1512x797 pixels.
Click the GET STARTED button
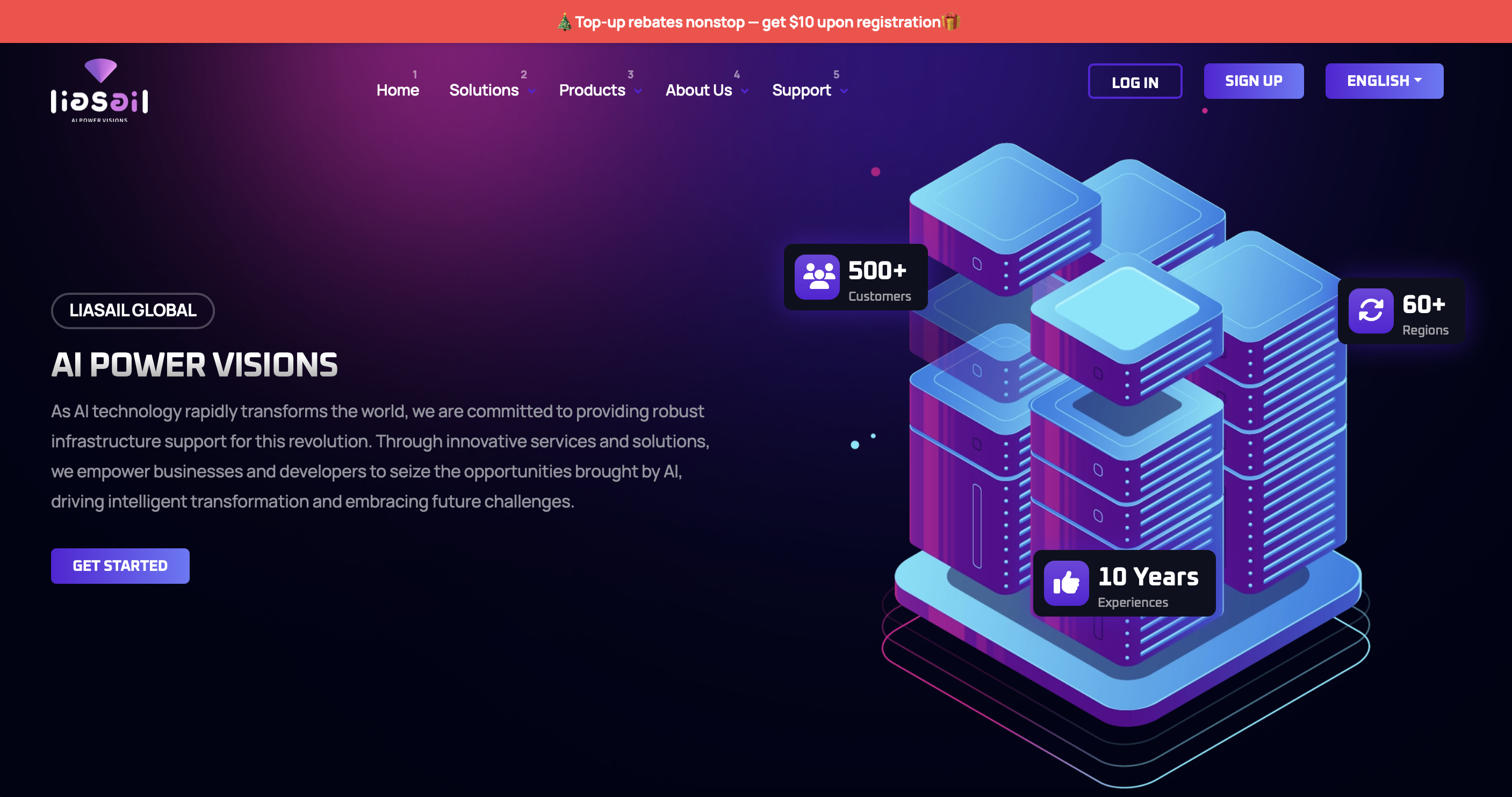coord(120,566)
